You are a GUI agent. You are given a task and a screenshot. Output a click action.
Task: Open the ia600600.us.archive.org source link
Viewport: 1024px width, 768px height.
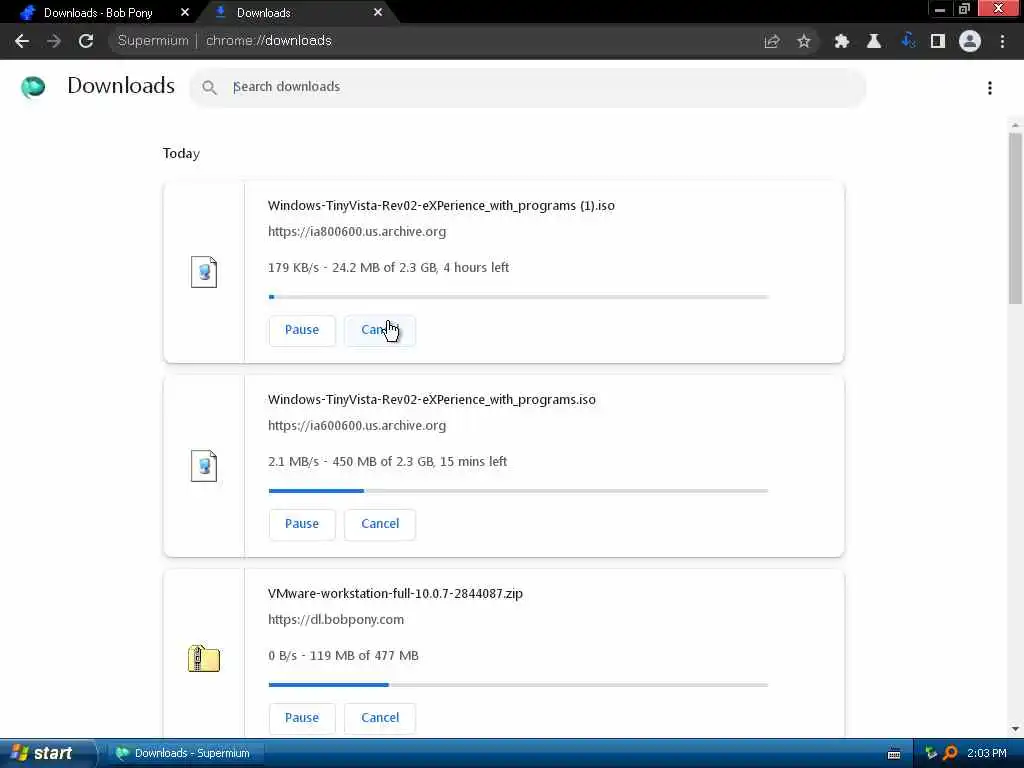click(357, 426)
